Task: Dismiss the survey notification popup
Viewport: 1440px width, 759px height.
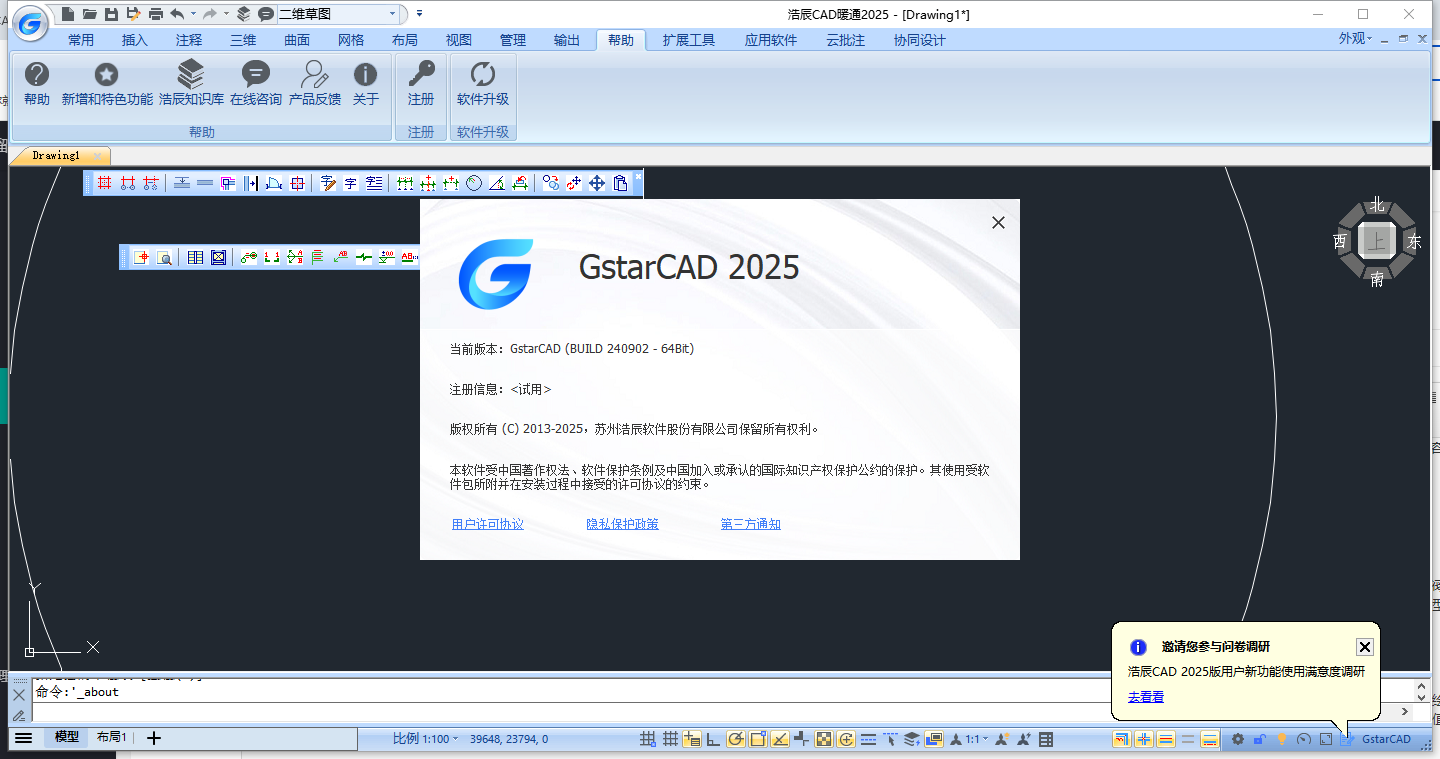Action: point(1365,647)
